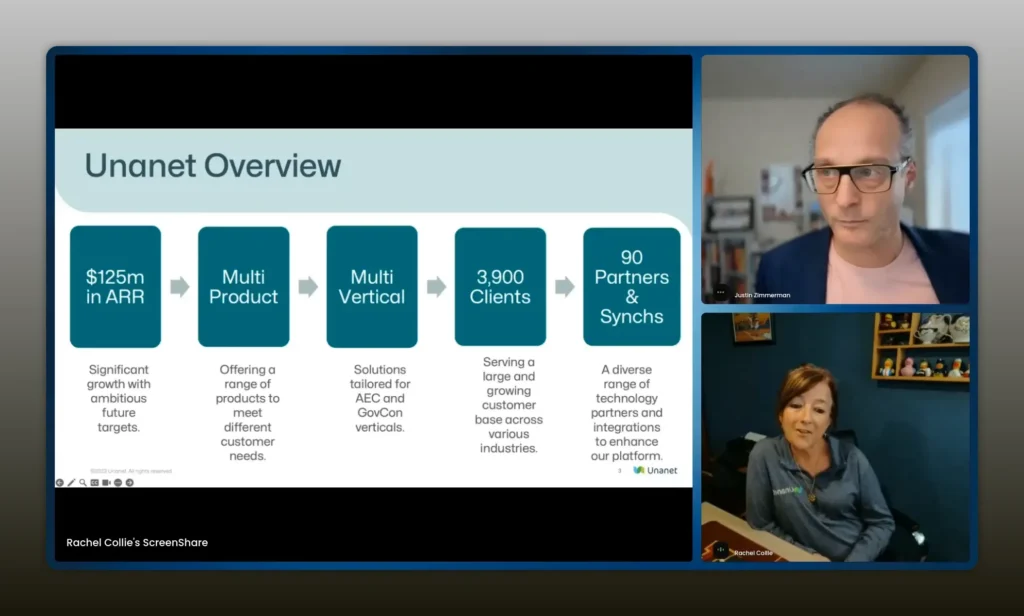Select the "Multi Vertical" box
Screen dimensions: 1024x616
(x=372, y=287)
